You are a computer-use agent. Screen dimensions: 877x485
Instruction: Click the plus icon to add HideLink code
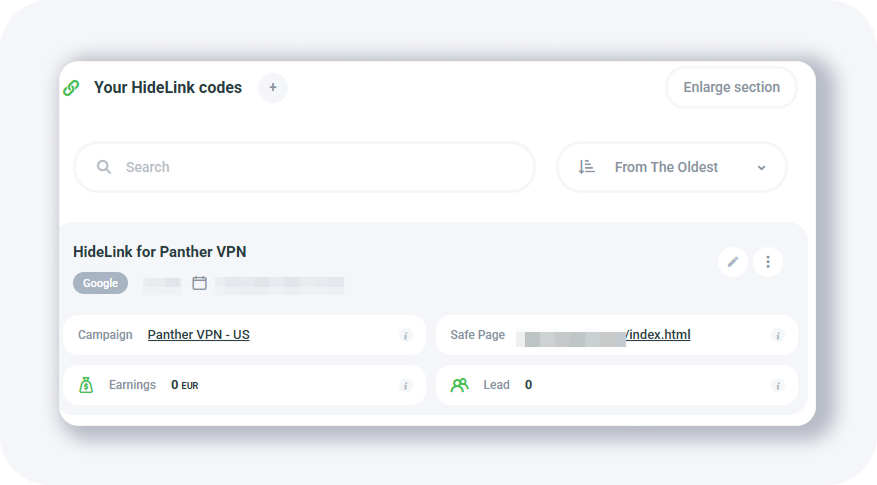click(273, 88)
